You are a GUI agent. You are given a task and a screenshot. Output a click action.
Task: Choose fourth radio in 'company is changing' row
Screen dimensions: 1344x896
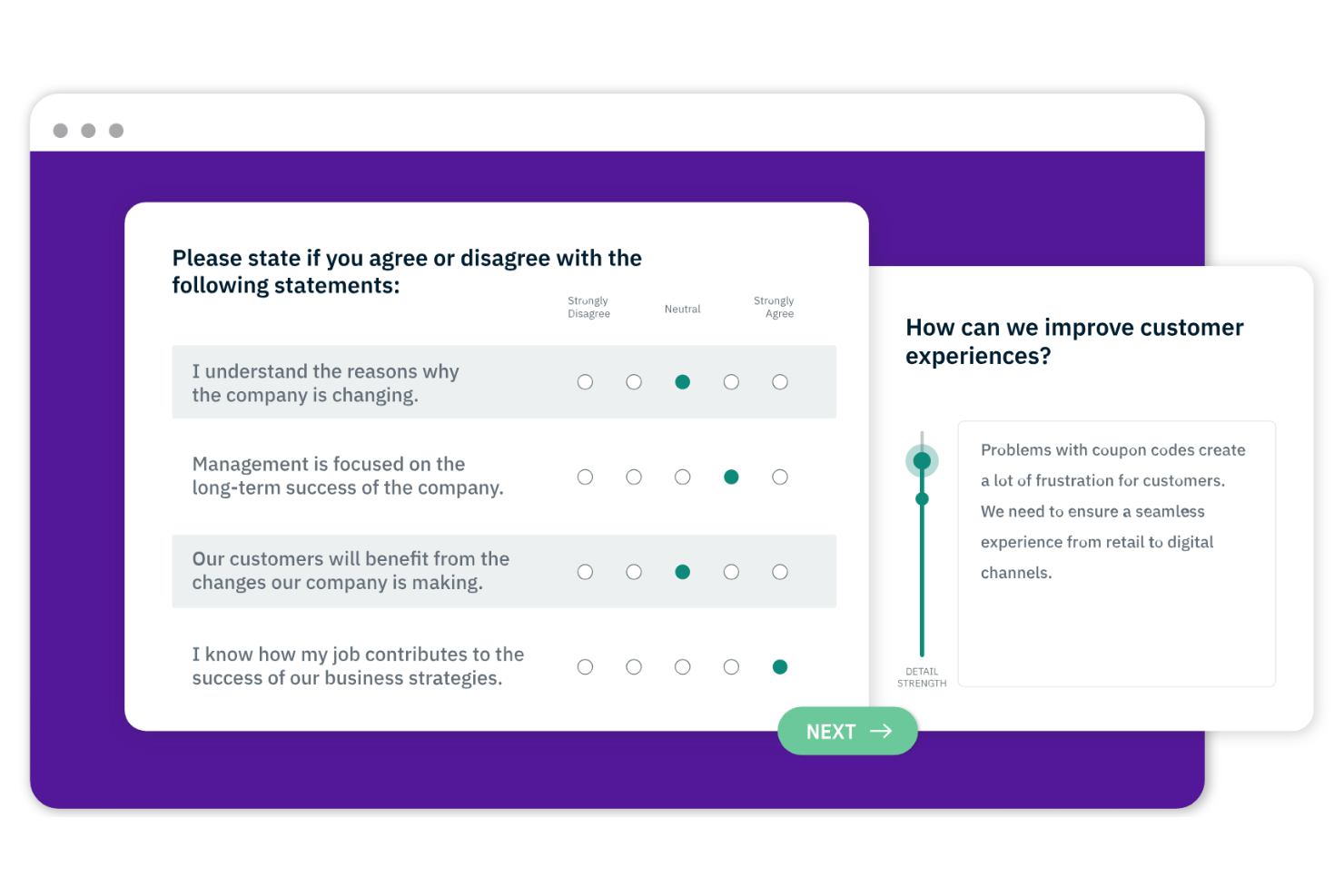click(x=731, y=382)
